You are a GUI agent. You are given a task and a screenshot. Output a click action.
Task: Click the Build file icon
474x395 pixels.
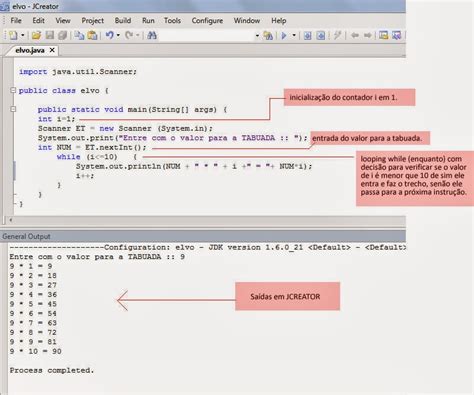pyautogui.click(x=307, y=35)
